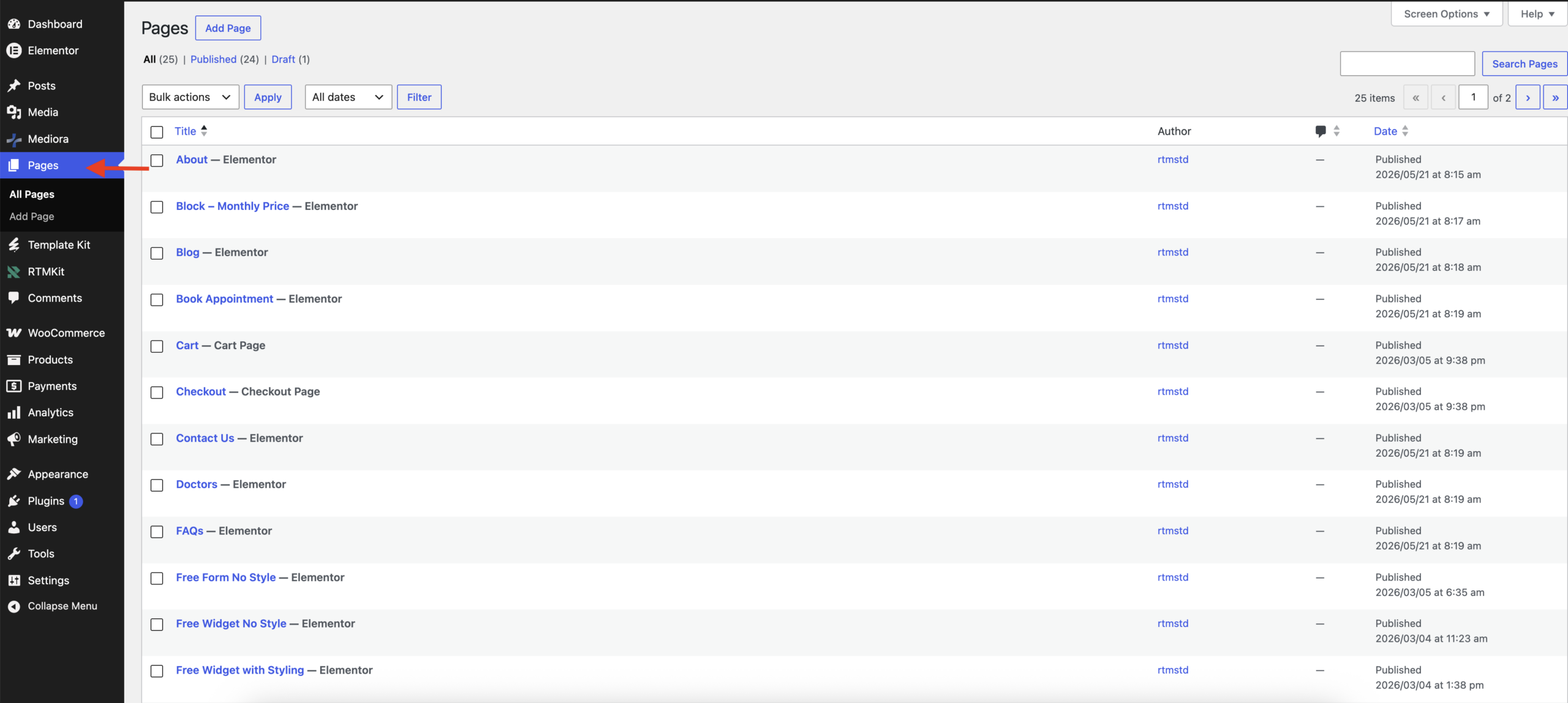Expand the All dates filter dropdown
This screenshot has height=703, width=1568.
[x=349, y=97]
